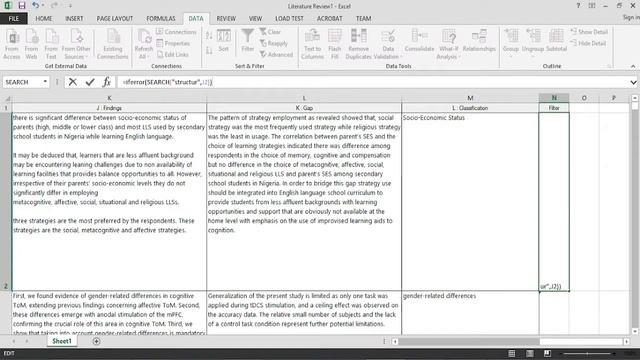Click Advanced filter button
Screen dimensions: 640x360
[276, 54]
